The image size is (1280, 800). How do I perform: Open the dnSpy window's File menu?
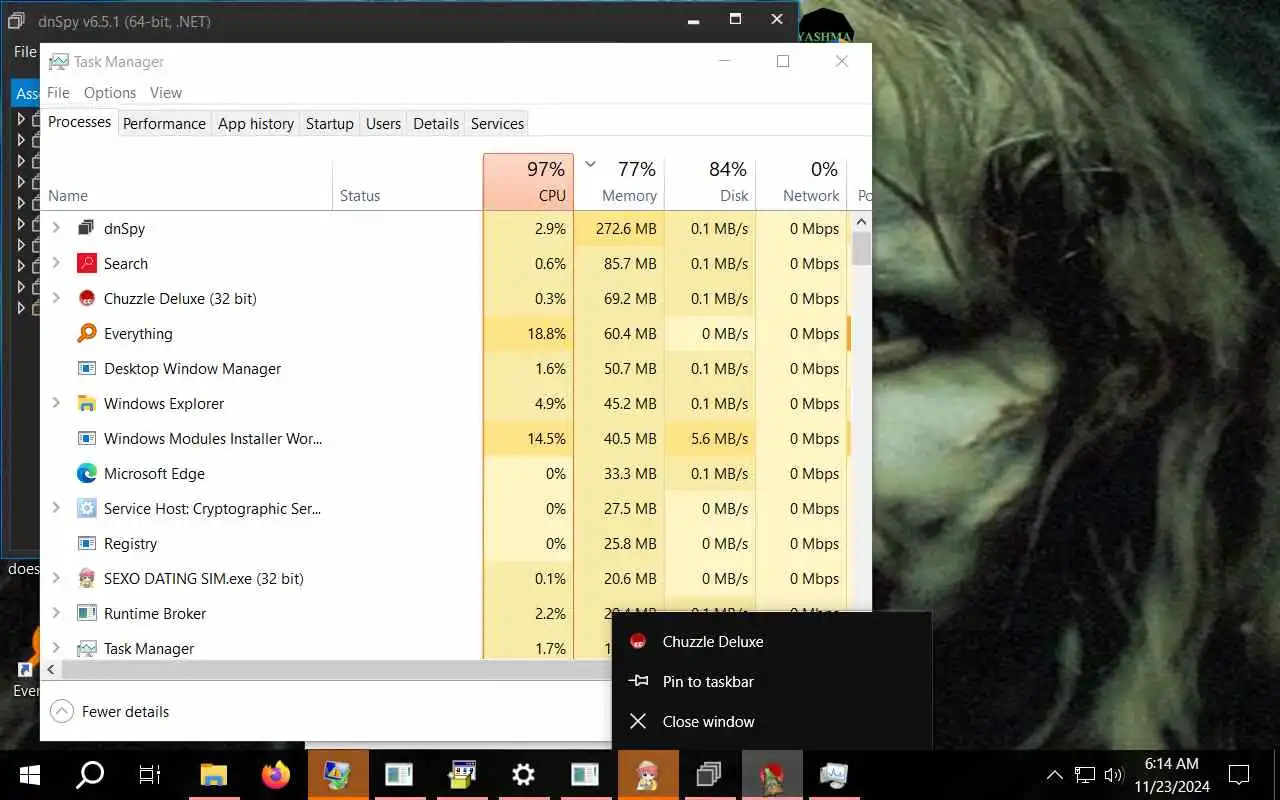tap(25, 51)
